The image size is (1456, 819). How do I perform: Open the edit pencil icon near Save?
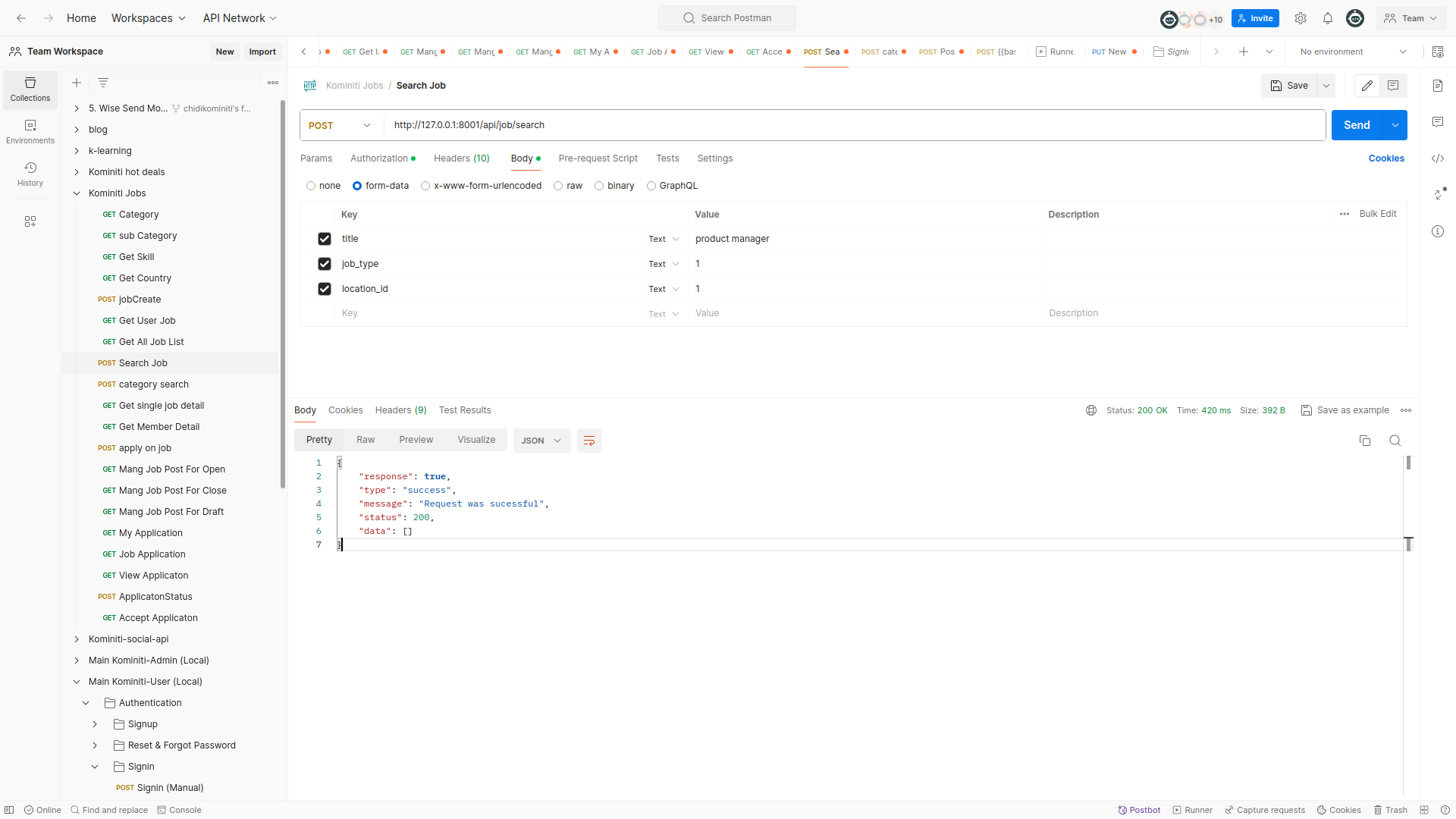coord(1367,86)
